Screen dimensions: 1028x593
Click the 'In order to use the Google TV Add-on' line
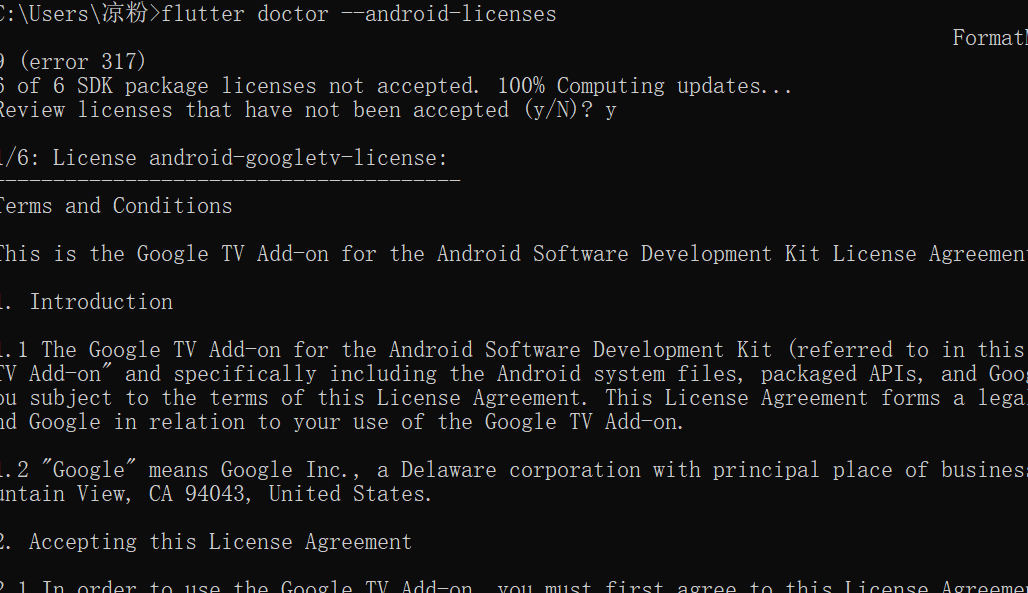[x=514, y=586]
